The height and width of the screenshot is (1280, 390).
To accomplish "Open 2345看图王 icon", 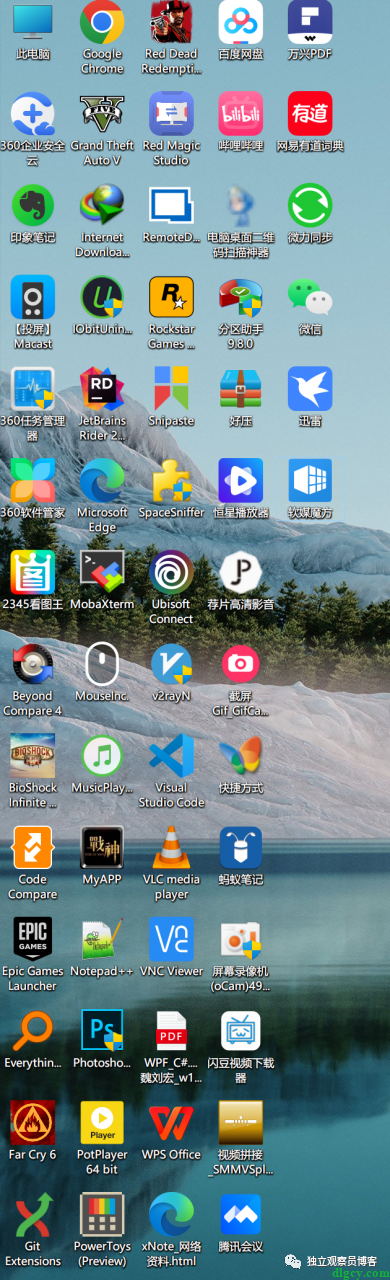I will coord(32,572).
